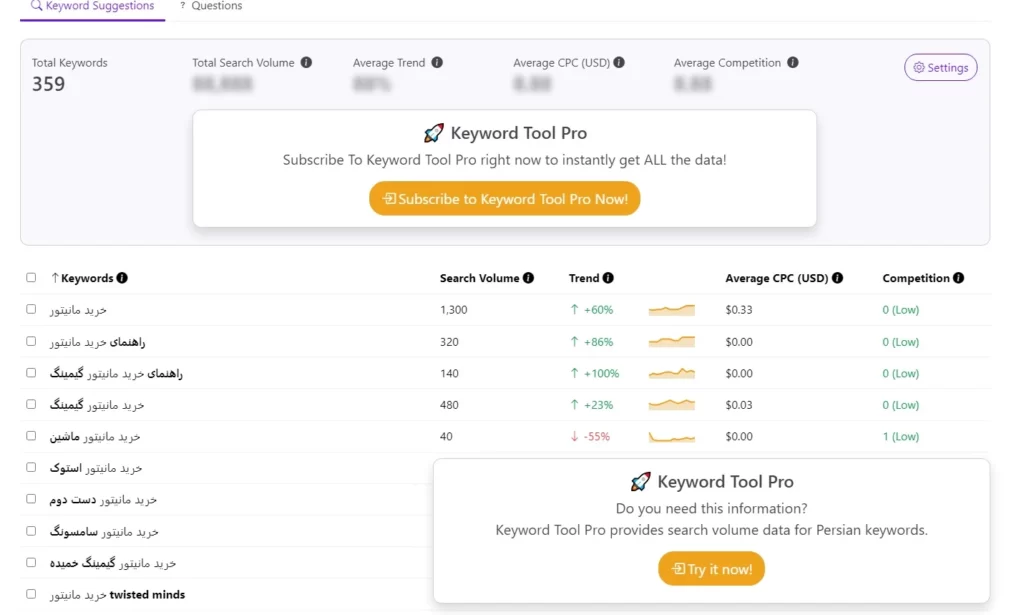This screenshot has height=615, width=1024.
Task: Click info icon beside Total Search Volume
Action: pyautogui.click(x=306, y=63)
